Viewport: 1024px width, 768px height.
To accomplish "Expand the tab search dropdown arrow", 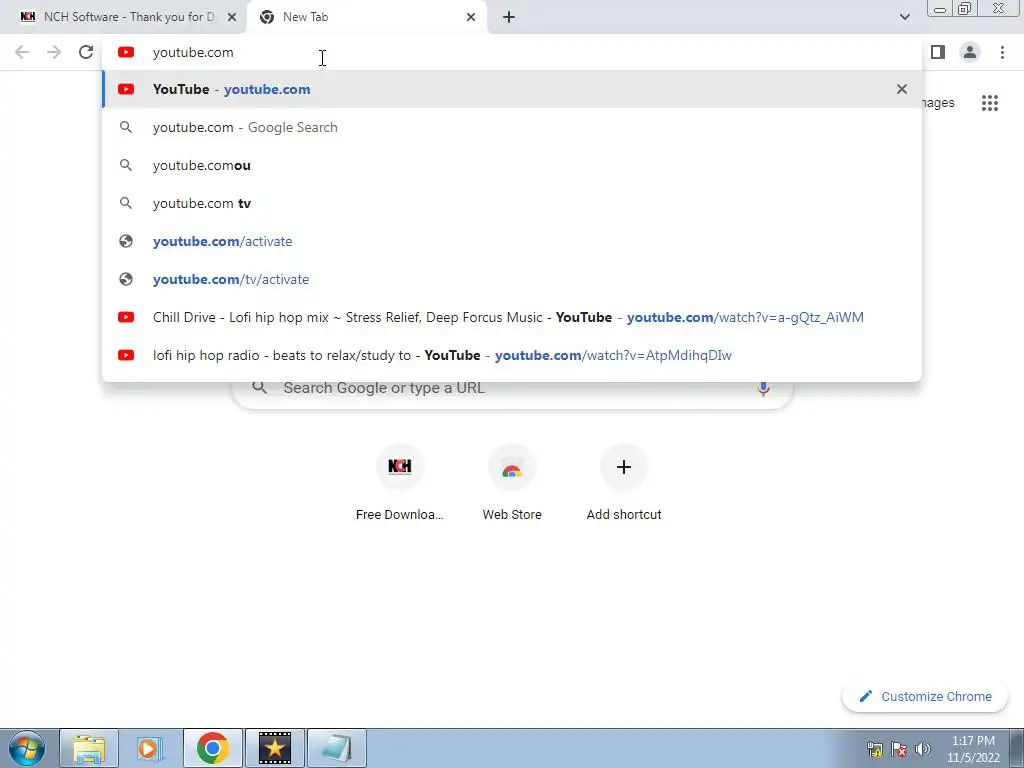I will (x=904, y=17).
